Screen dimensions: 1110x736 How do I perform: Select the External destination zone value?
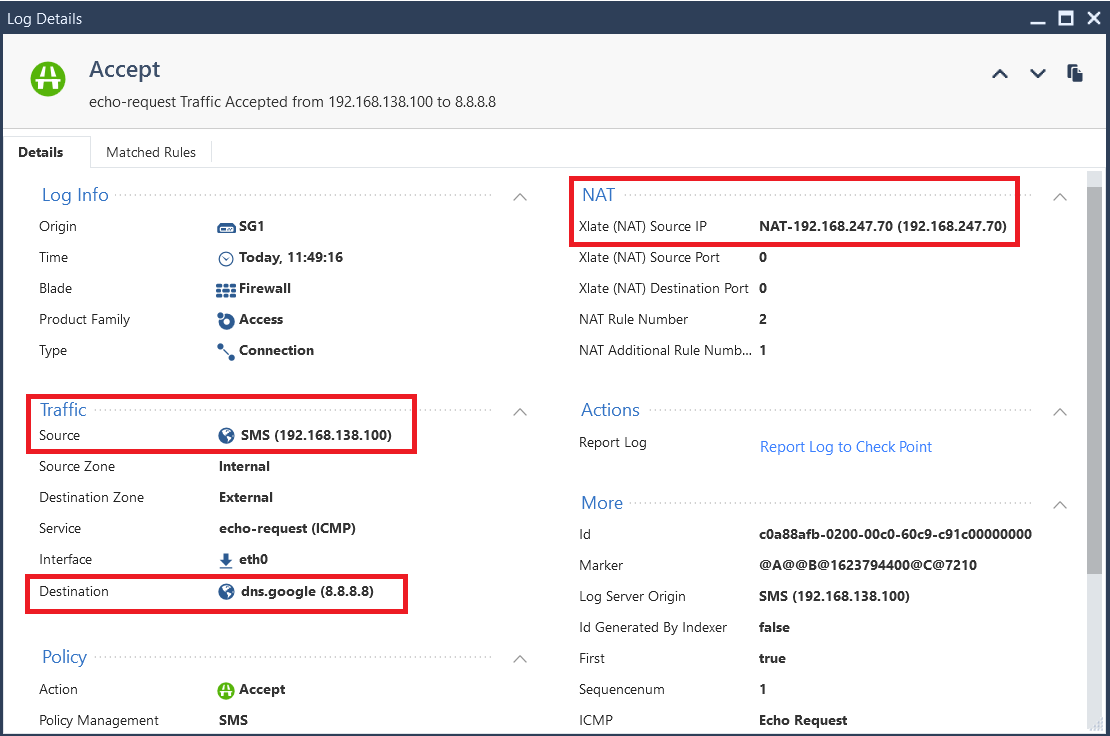tap(246, 498)
